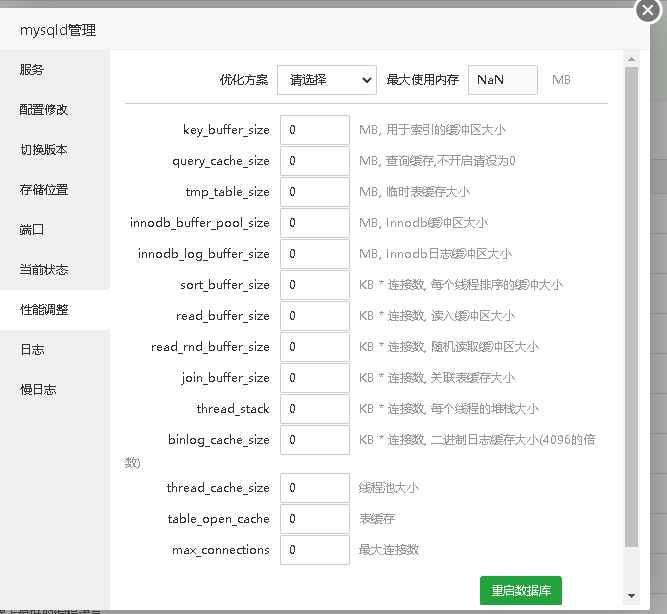Image resolution: width=667 pixels, height=614 pixels.
Task: Click the sort_buffer_size input field
Action: 315,285
